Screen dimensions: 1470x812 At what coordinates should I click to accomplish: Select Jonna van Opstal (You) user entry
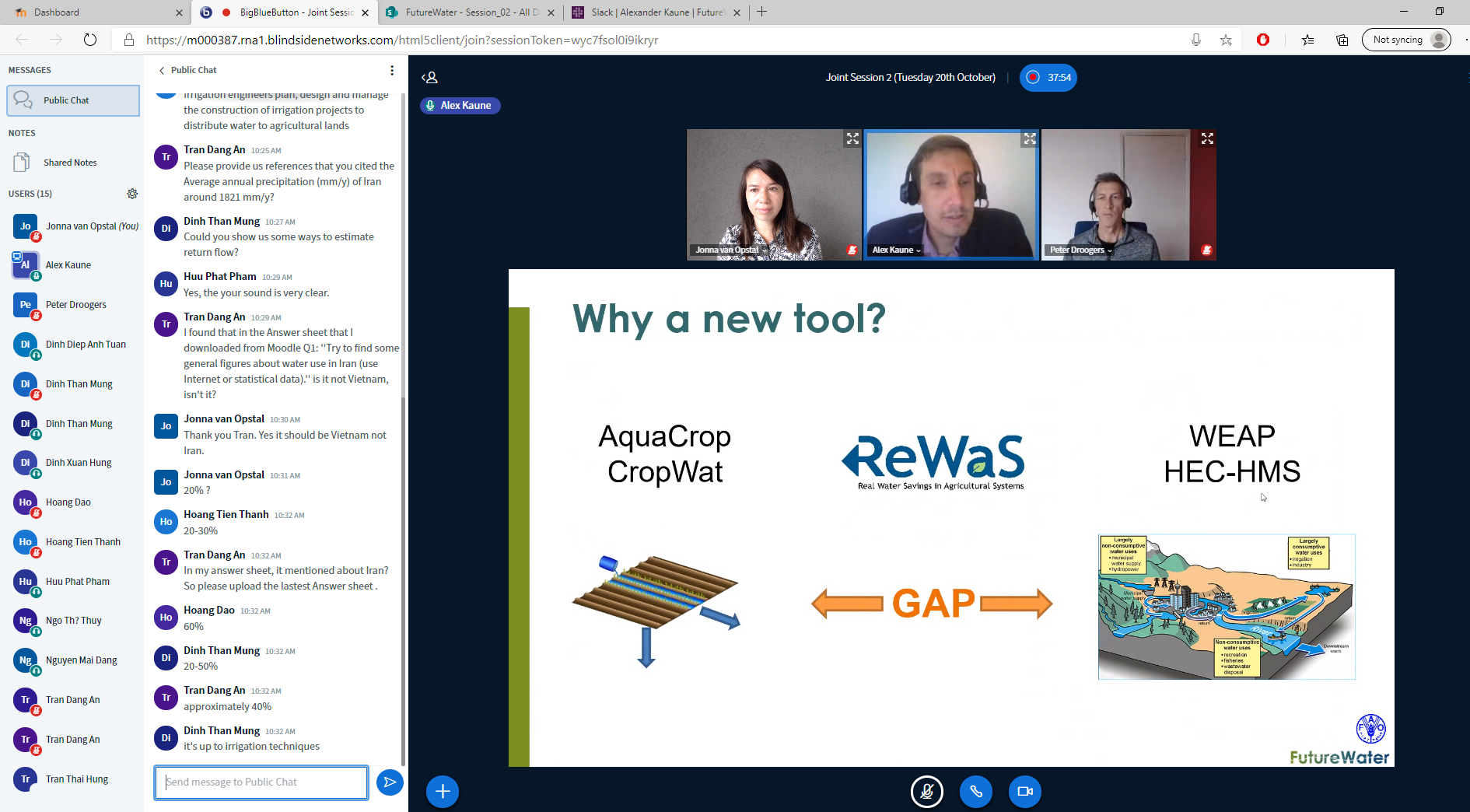(x=72, y=226)
